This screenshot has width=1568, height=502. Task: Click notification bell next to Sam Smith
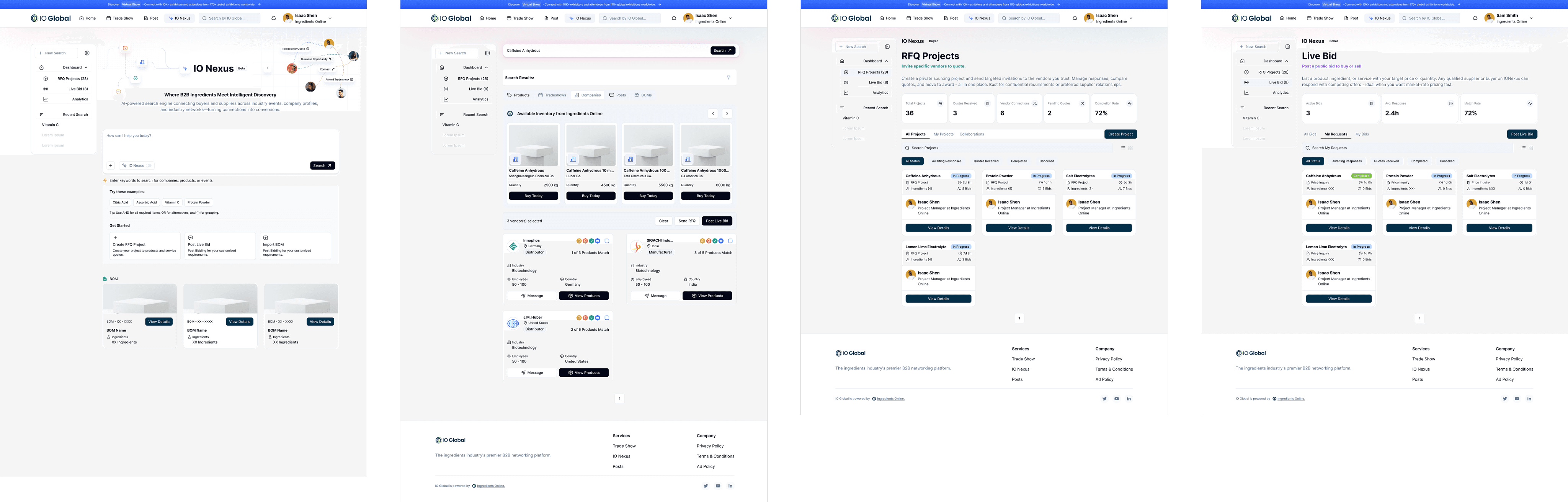tap(1475, 18)
